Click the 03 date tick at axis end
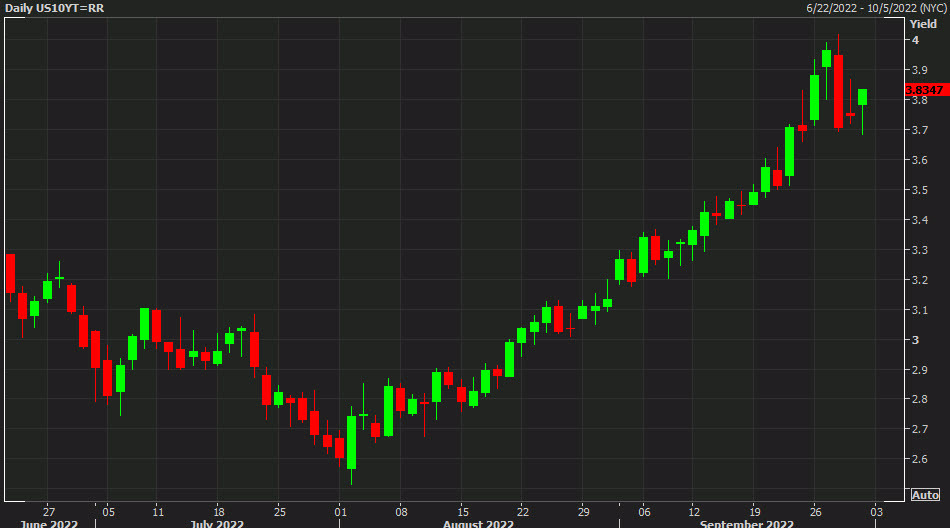 [x=876, y=508]
